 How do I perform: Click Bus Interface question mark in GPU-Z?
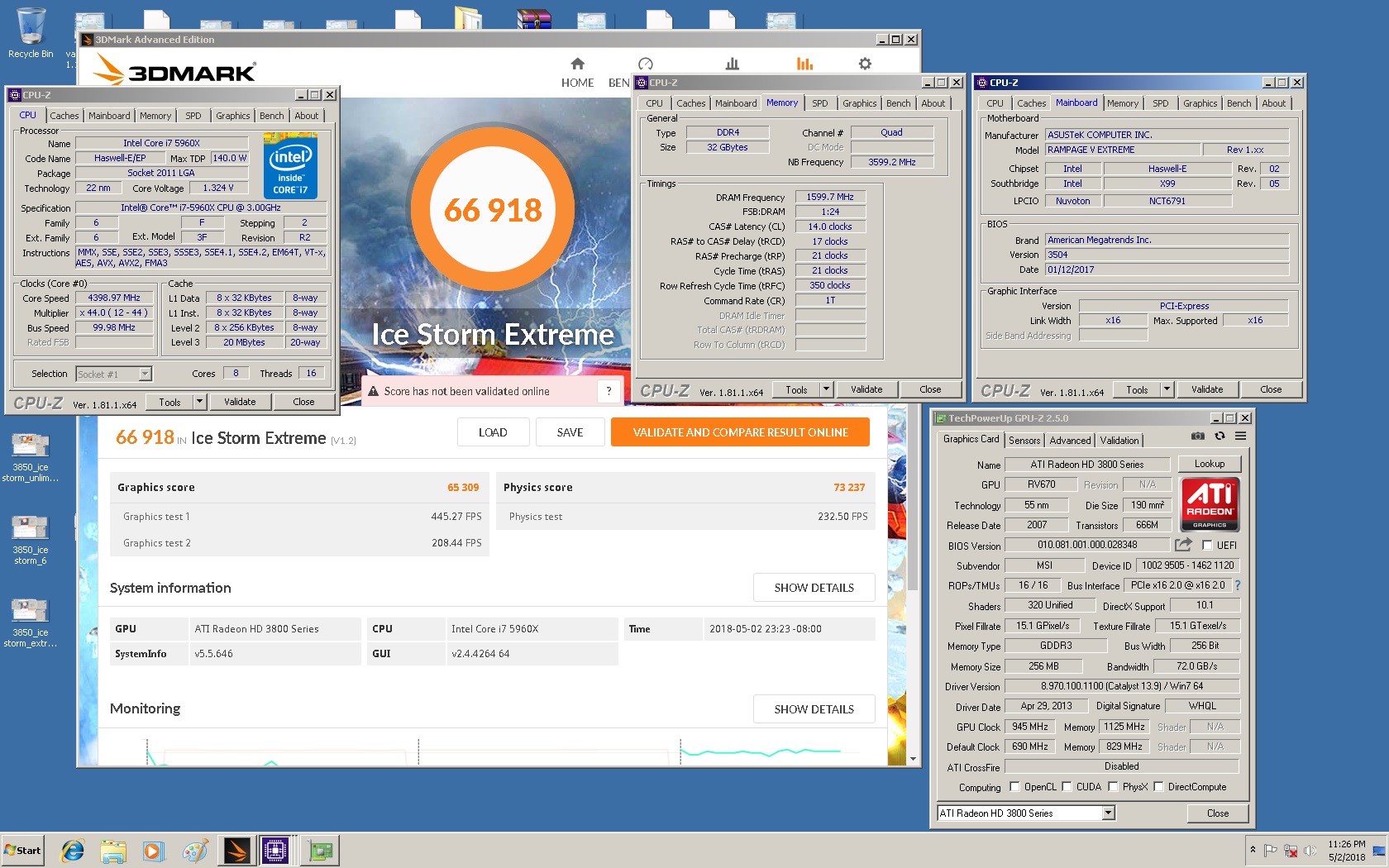[x=1238, y=585]
